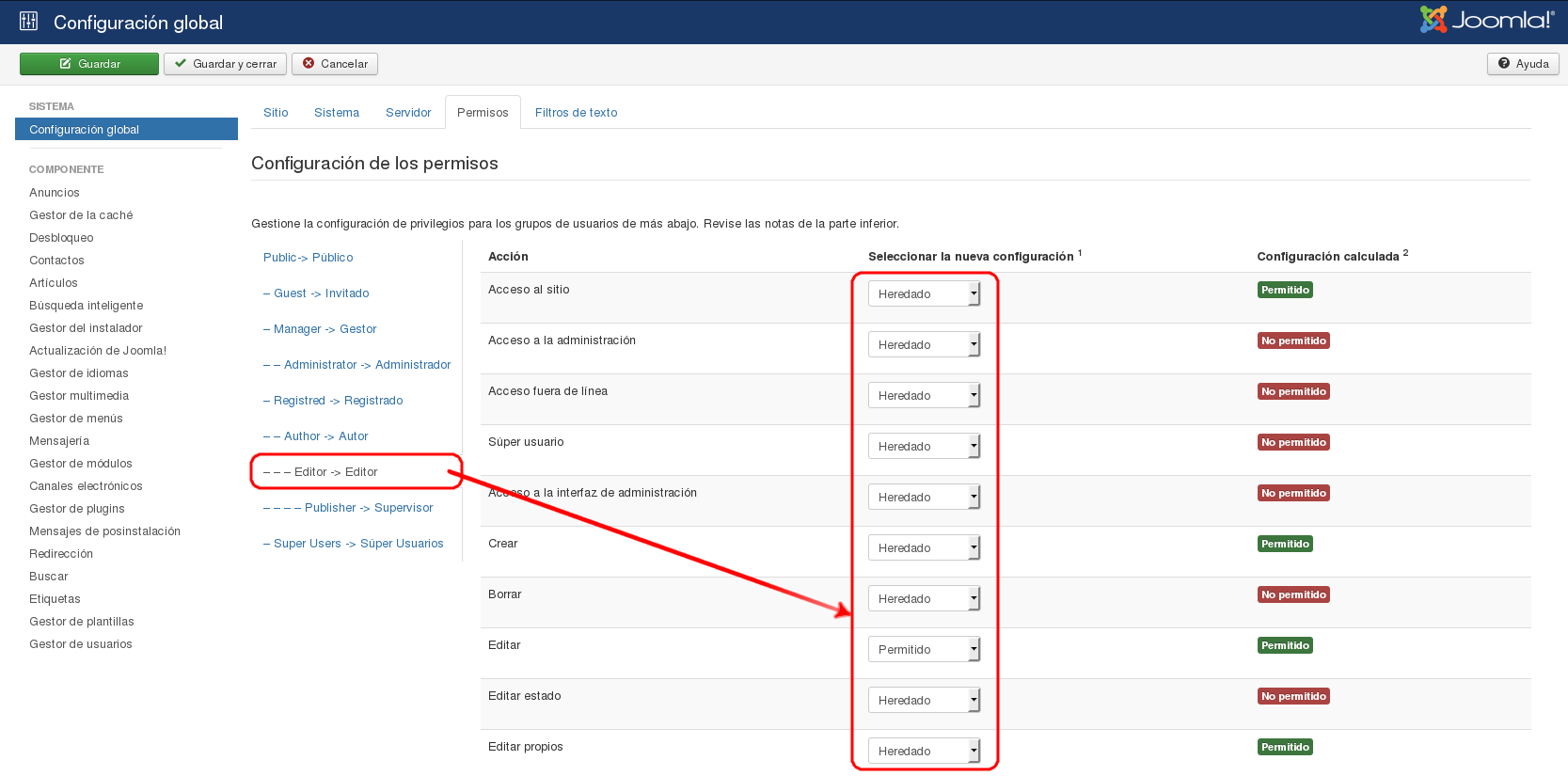Open the Editar permission dropdown set to Permitido
This screenshot has width=1568, height=776.
coord(924,650)
